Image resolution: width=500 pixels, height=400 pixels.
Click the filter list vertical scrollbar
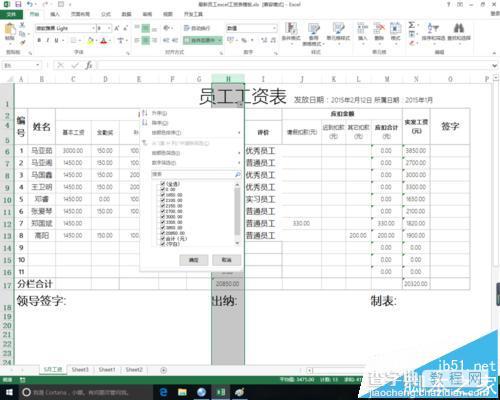point(237,213)
